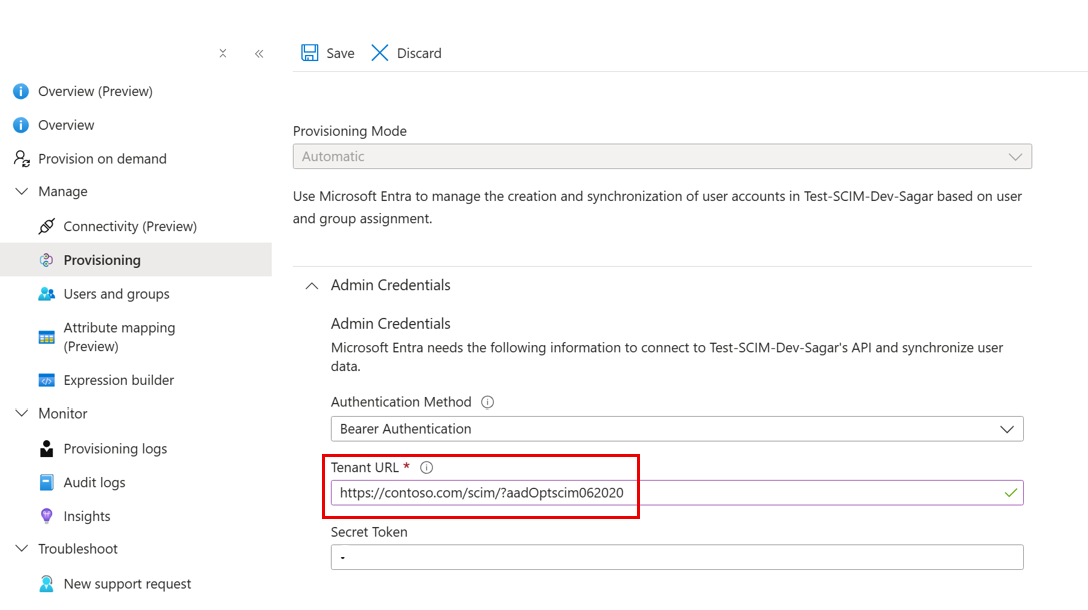
Task: Collapse the Monitor section chevron
Action: click(22, 413)
